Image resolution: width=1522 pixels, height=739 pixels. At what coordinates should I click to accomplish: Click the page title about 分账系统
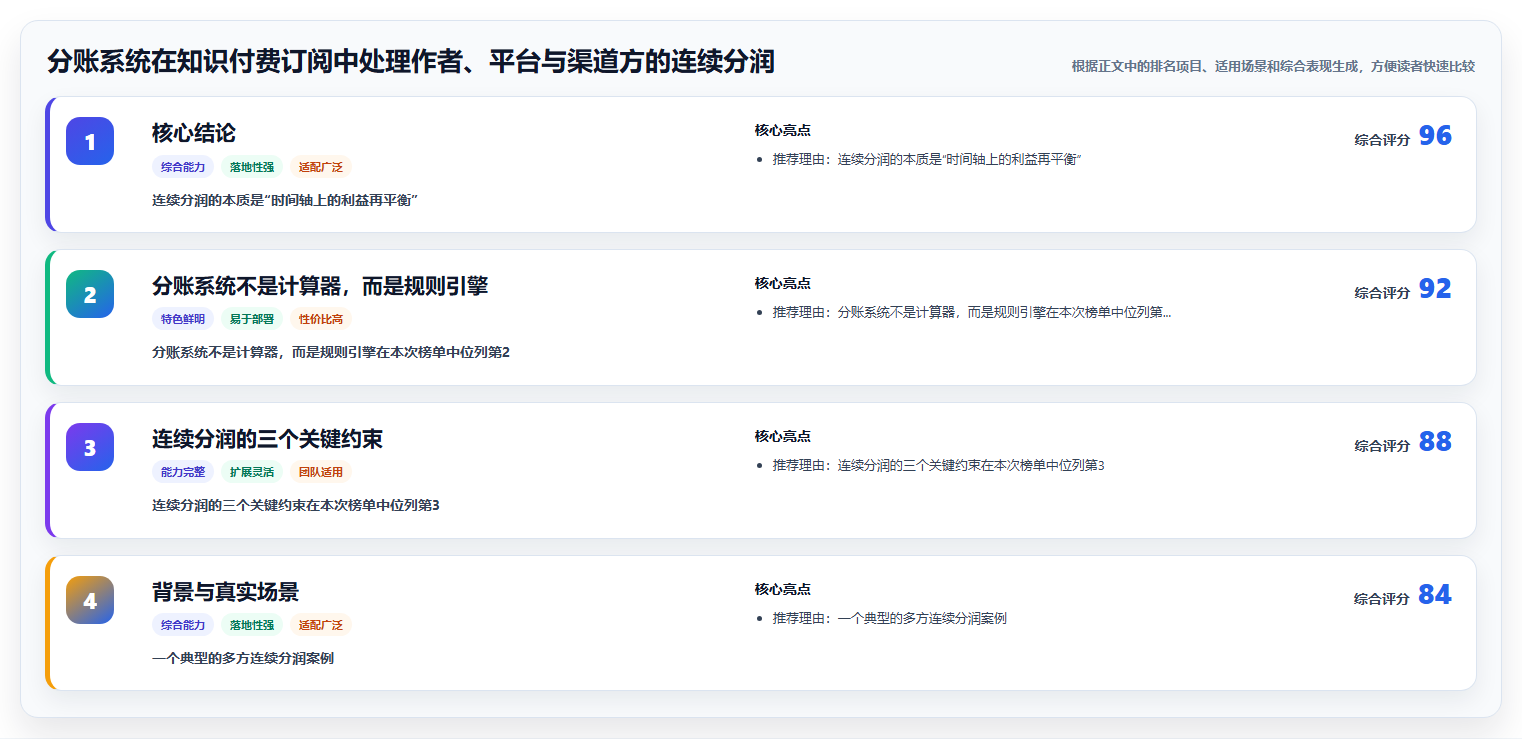411,62
